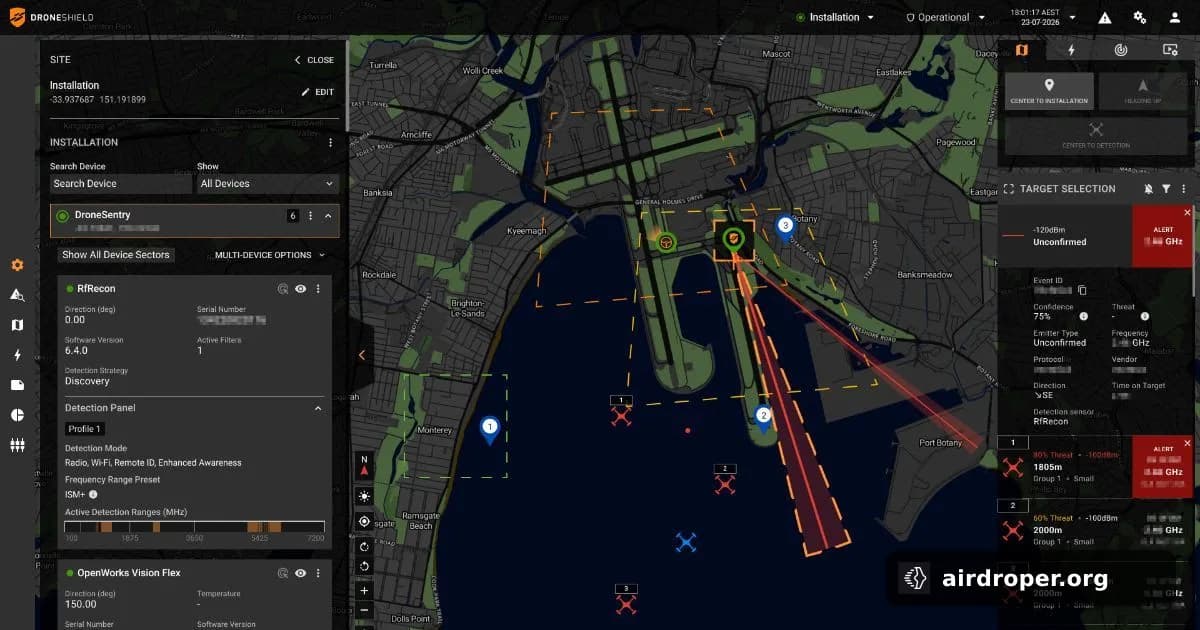
Task: Switch to the radar tab in right panel
Action: pos(1121,50)
